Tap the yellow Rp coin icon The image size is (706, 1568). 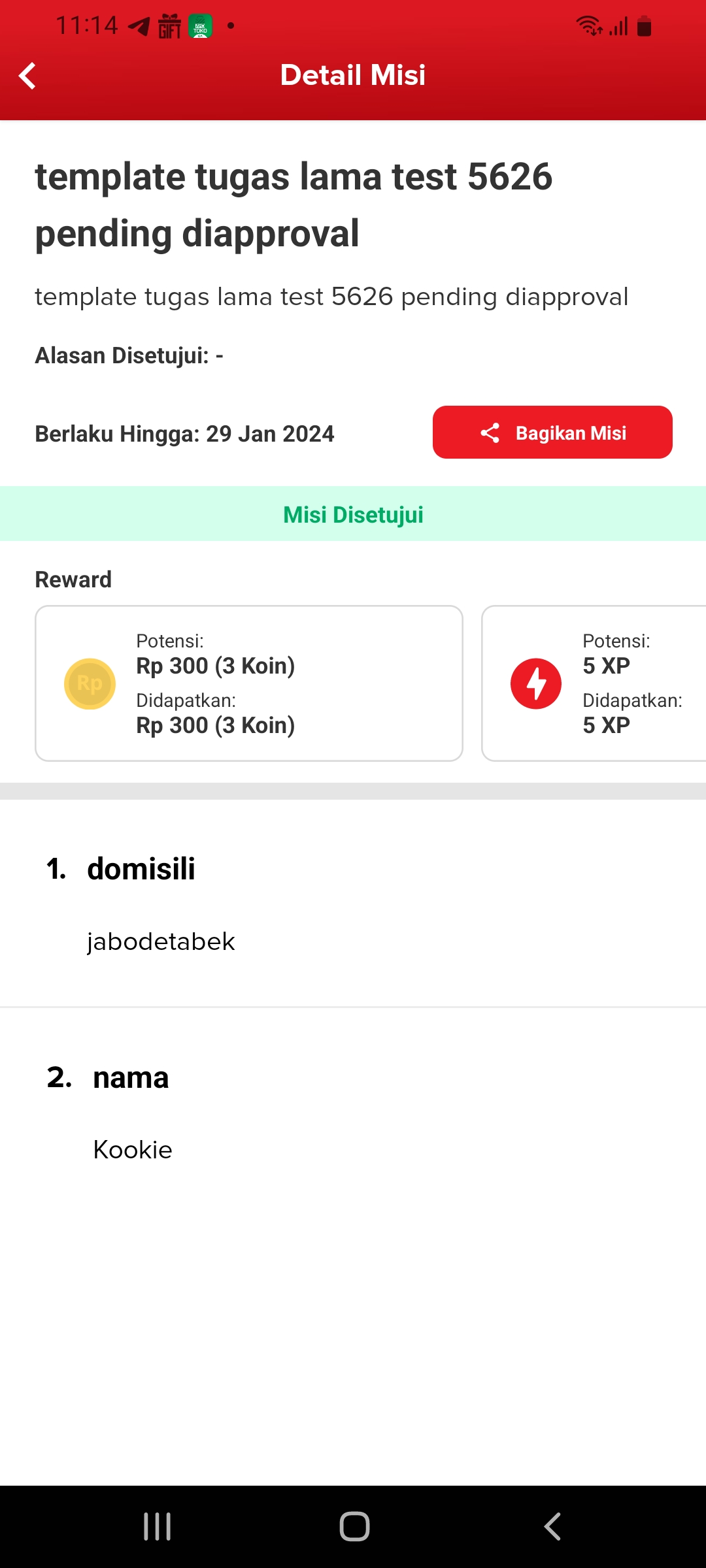click(90, 683)
